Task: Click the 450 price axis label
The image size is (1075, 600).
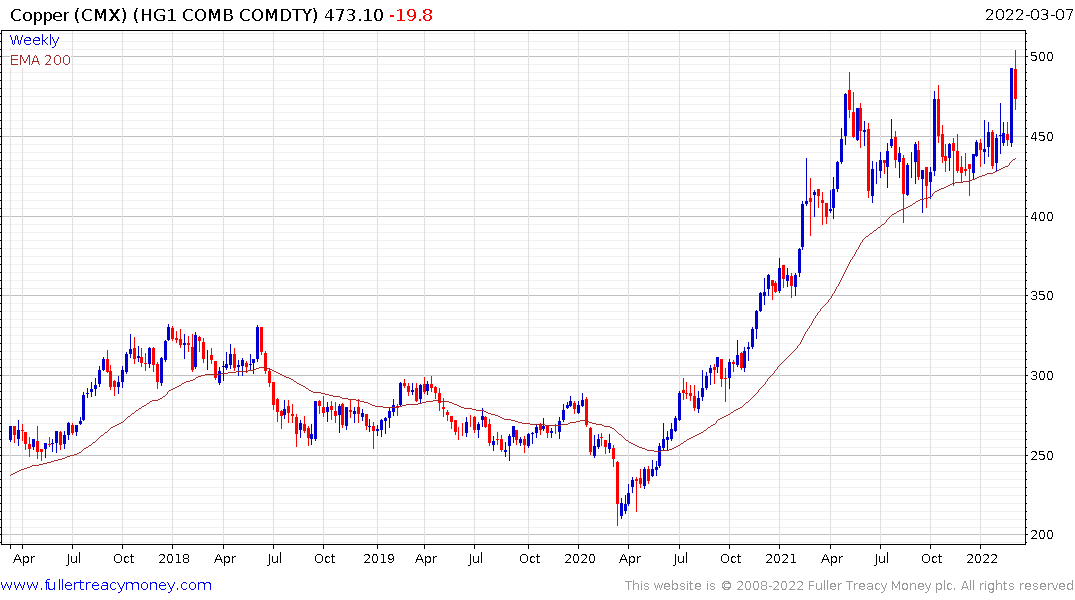Action: coord(1041,136)
